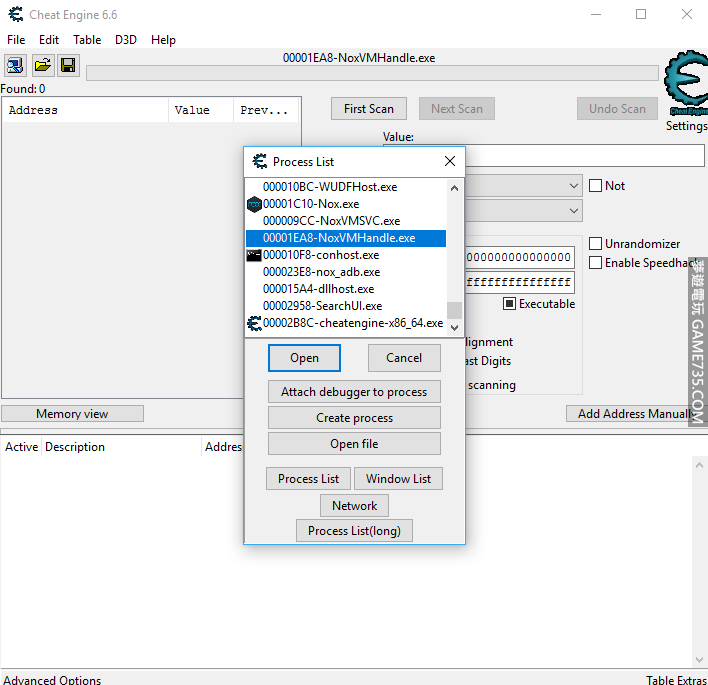Select Nox.exe process with blue icon

pyautogui.click(x=310, y=204)
